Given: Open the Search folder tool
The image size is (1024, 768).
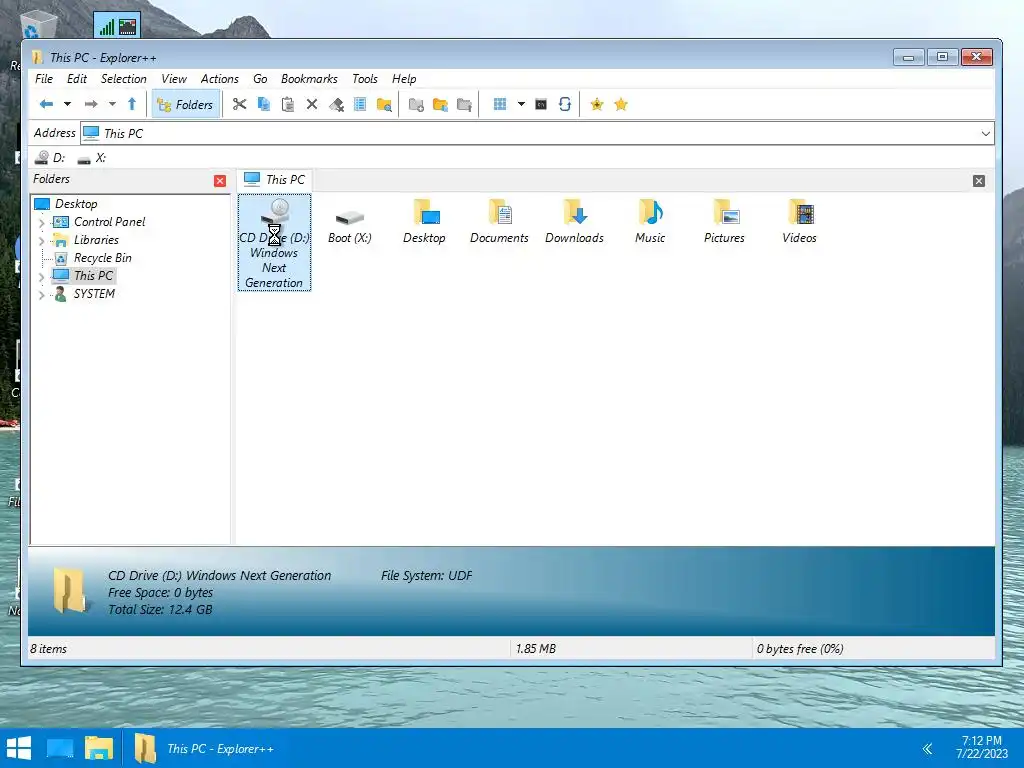Looking at the screenshot, I should pyautogui.click(x=384, y=104).
